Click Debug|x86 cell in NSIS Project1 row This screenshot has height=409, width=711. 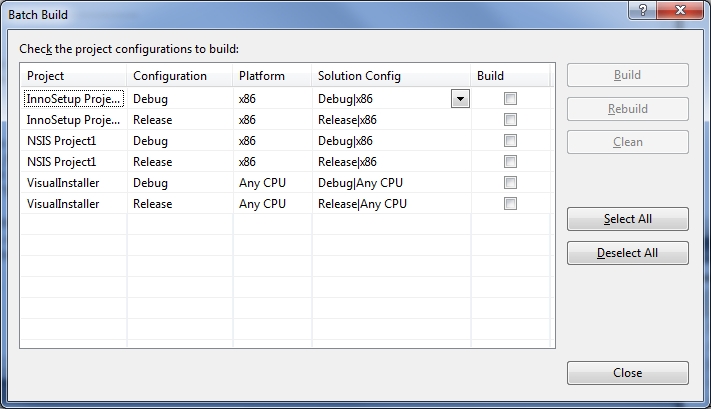tap(391, 141)
